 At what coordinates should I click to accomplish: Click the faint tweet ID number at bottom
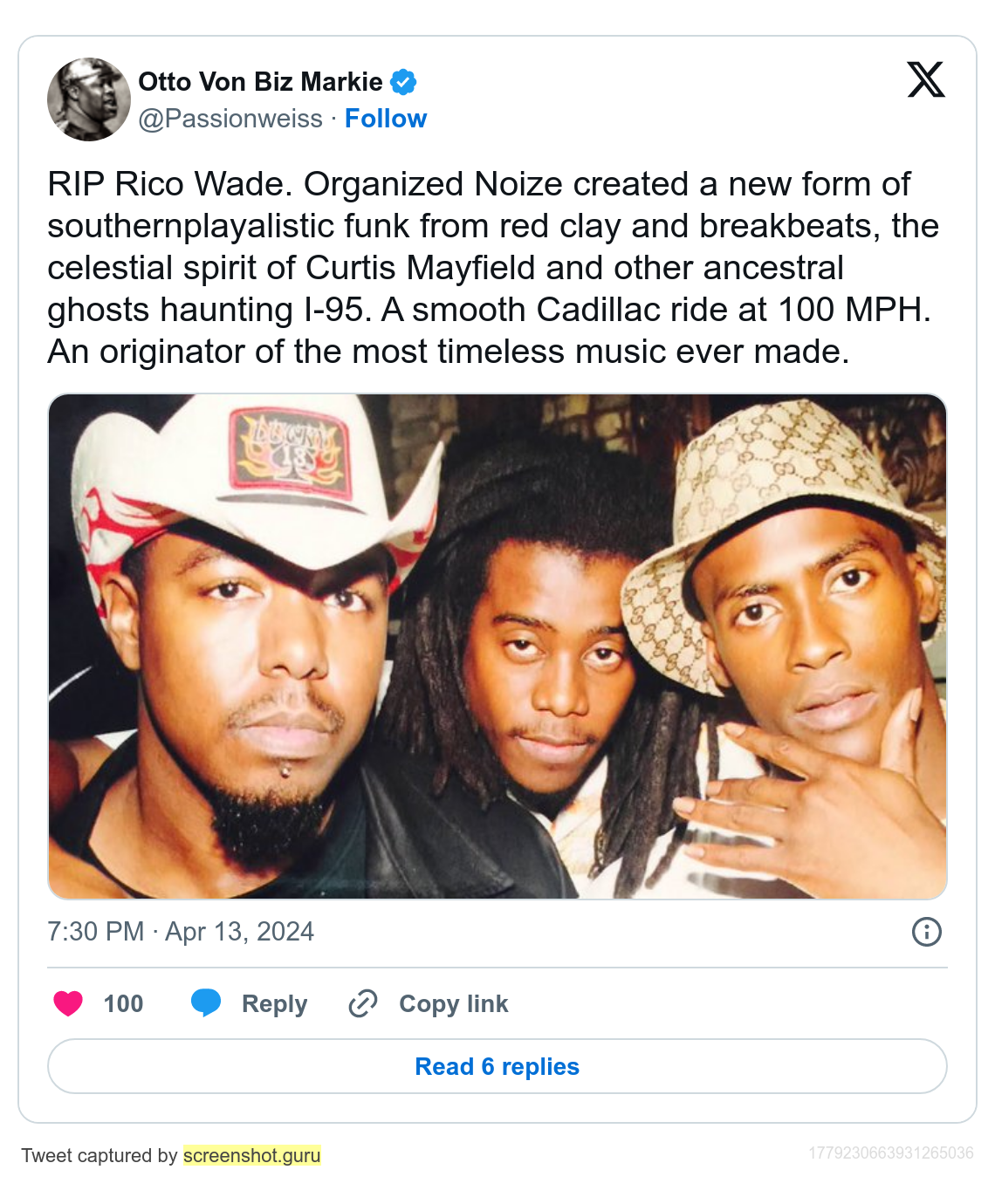point(890,1153)
